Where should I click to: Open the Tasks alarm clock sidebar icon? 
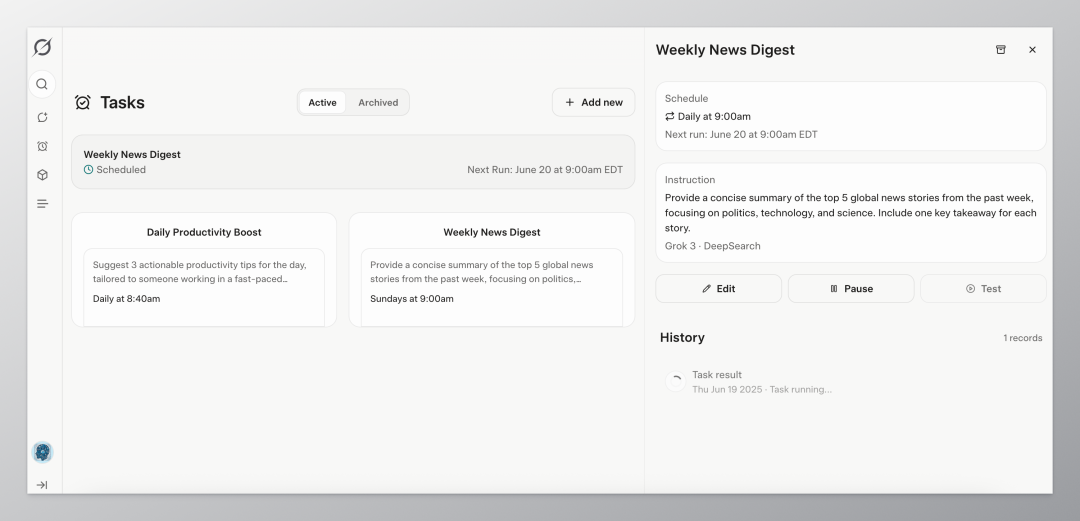42,146
